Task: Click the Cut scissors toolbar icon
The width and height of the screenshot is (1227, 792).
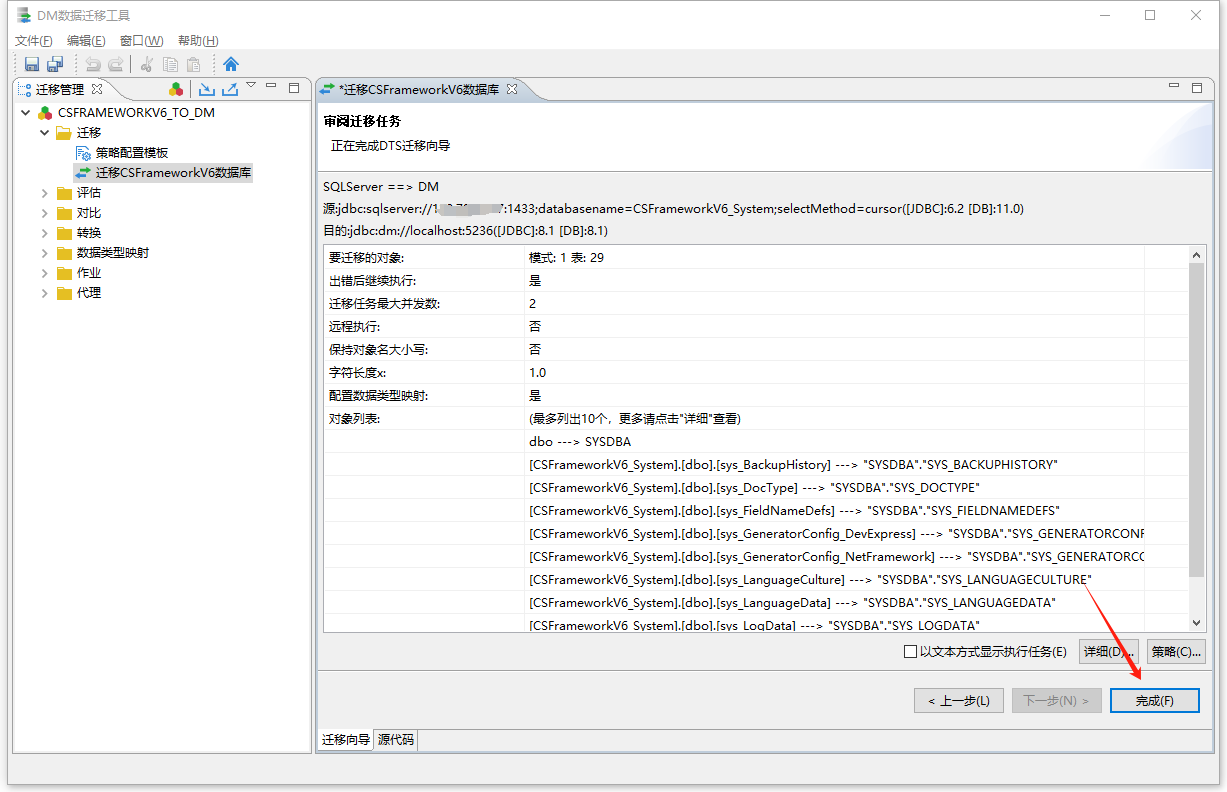Action: (147, 64)
